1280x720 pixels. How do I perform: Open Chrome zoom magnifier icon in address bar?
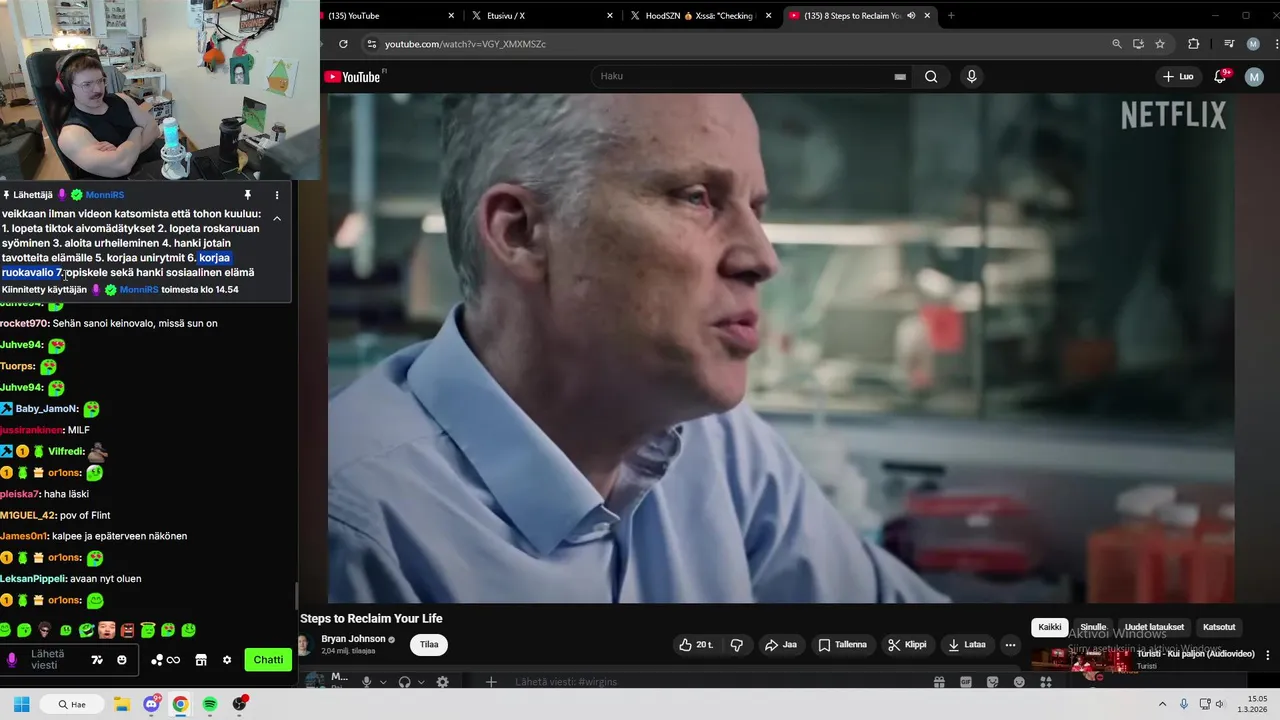[1117, 44]
